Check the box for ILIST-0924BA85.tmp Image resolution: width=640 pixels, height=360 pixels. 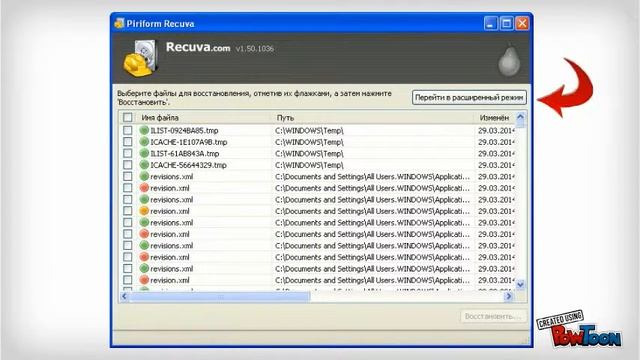click(x=128, y=130)
